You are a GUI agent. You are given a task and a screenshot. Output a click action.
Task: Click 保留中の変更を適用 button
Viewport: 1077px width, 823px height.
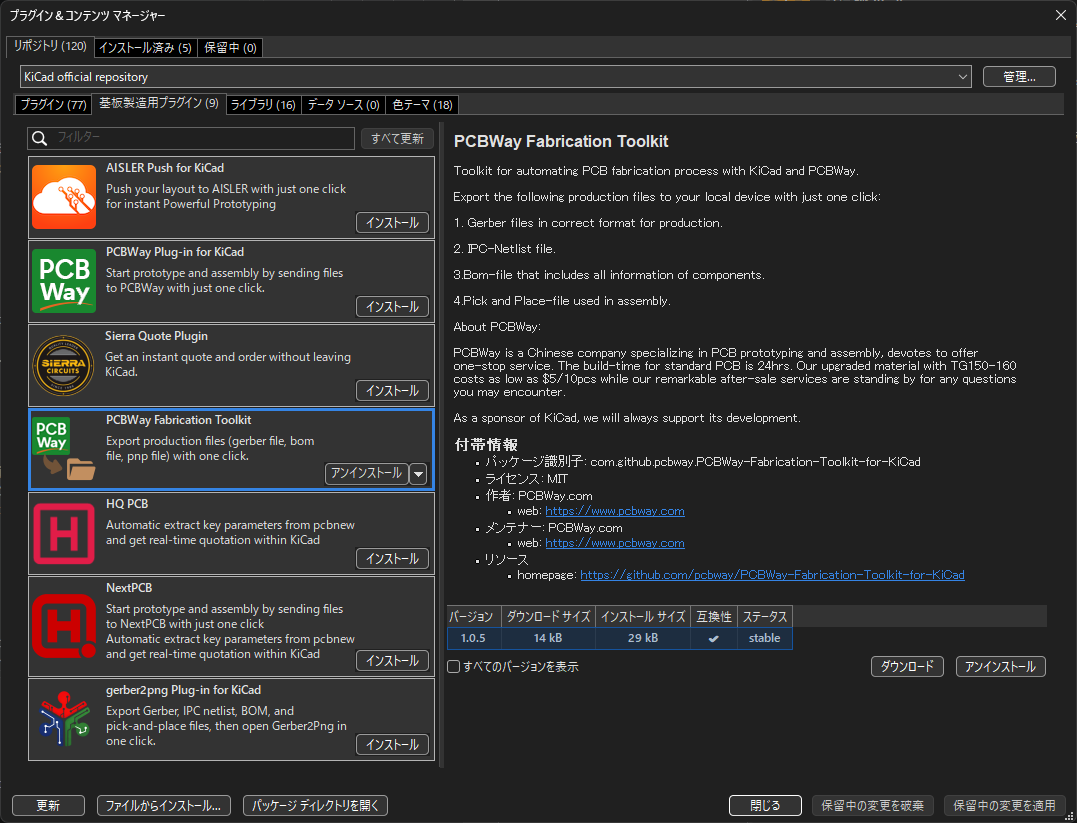pyautogui.click(x=1004, y=805)
